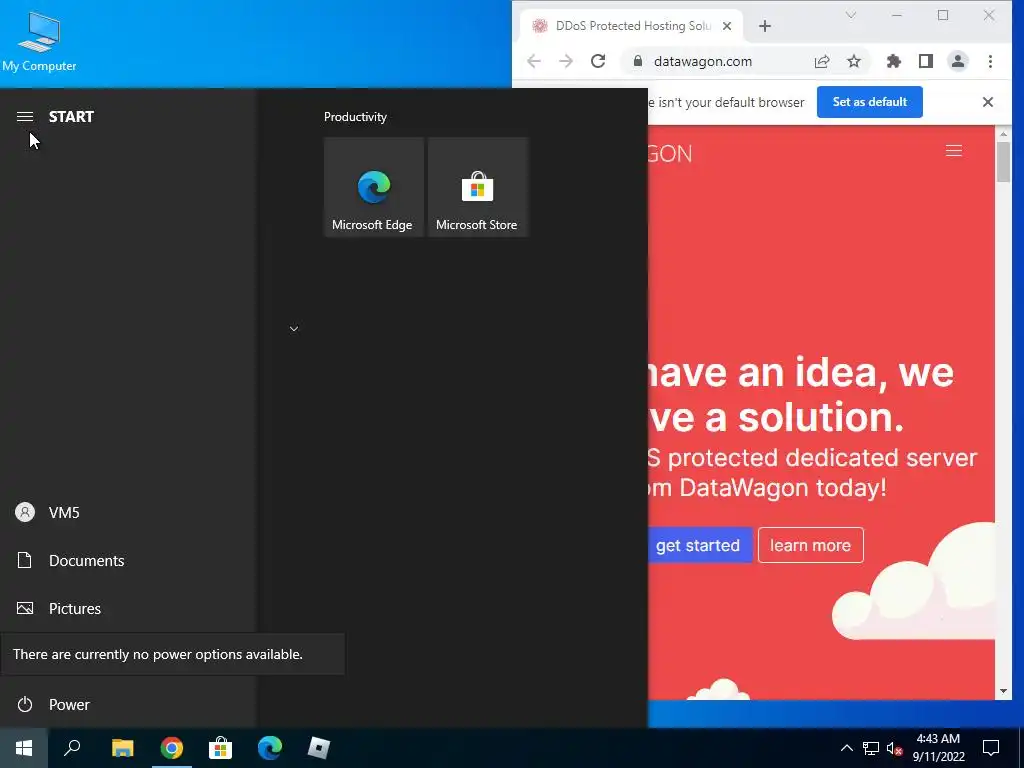Open File Explorer from the taskbar
This screenshot has width=1024, height=768.
click(122, 748)
